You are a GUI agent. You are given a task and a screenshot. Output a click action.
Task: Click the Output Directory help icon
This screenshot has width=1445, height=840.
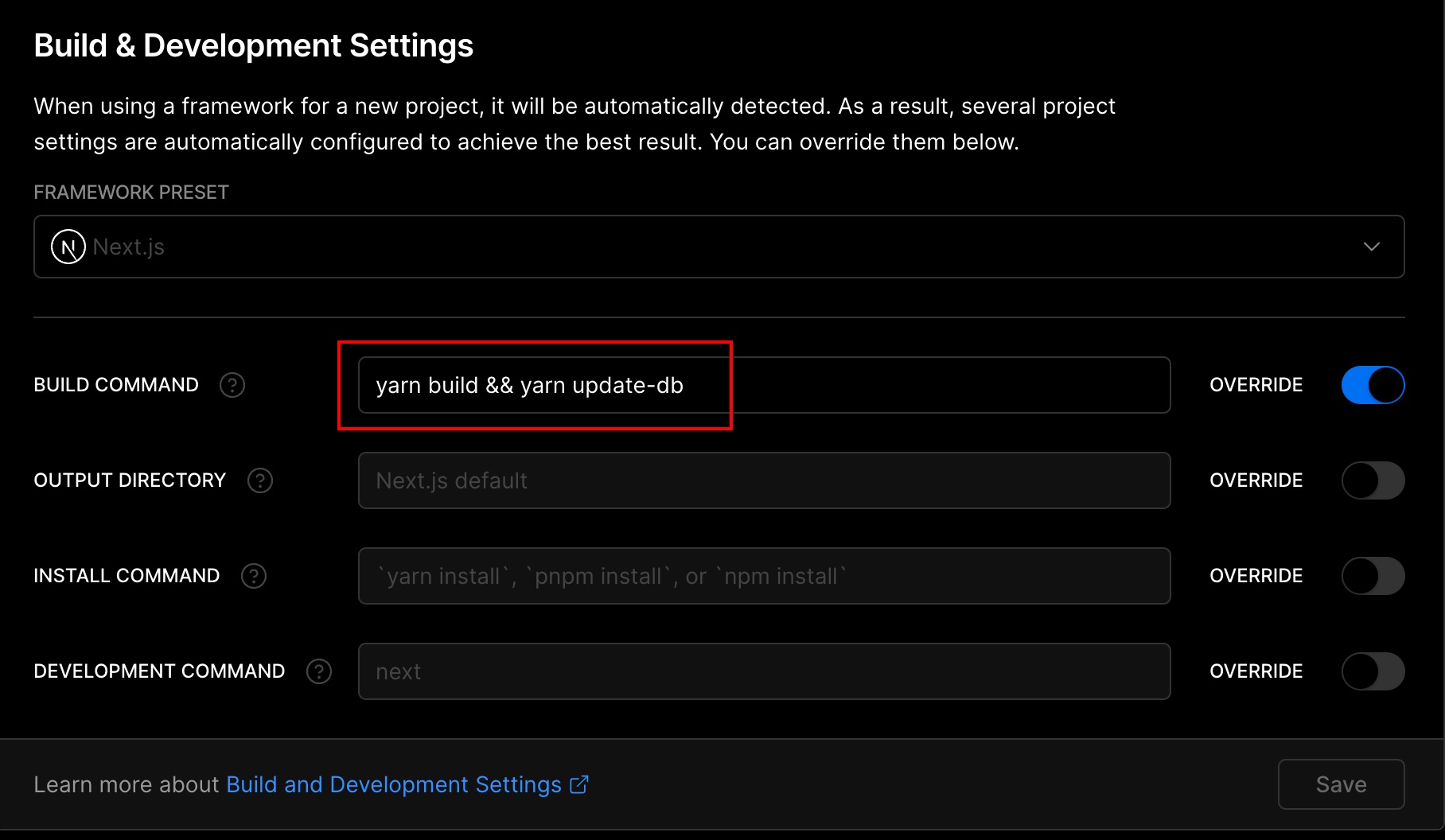coord(260,480)
